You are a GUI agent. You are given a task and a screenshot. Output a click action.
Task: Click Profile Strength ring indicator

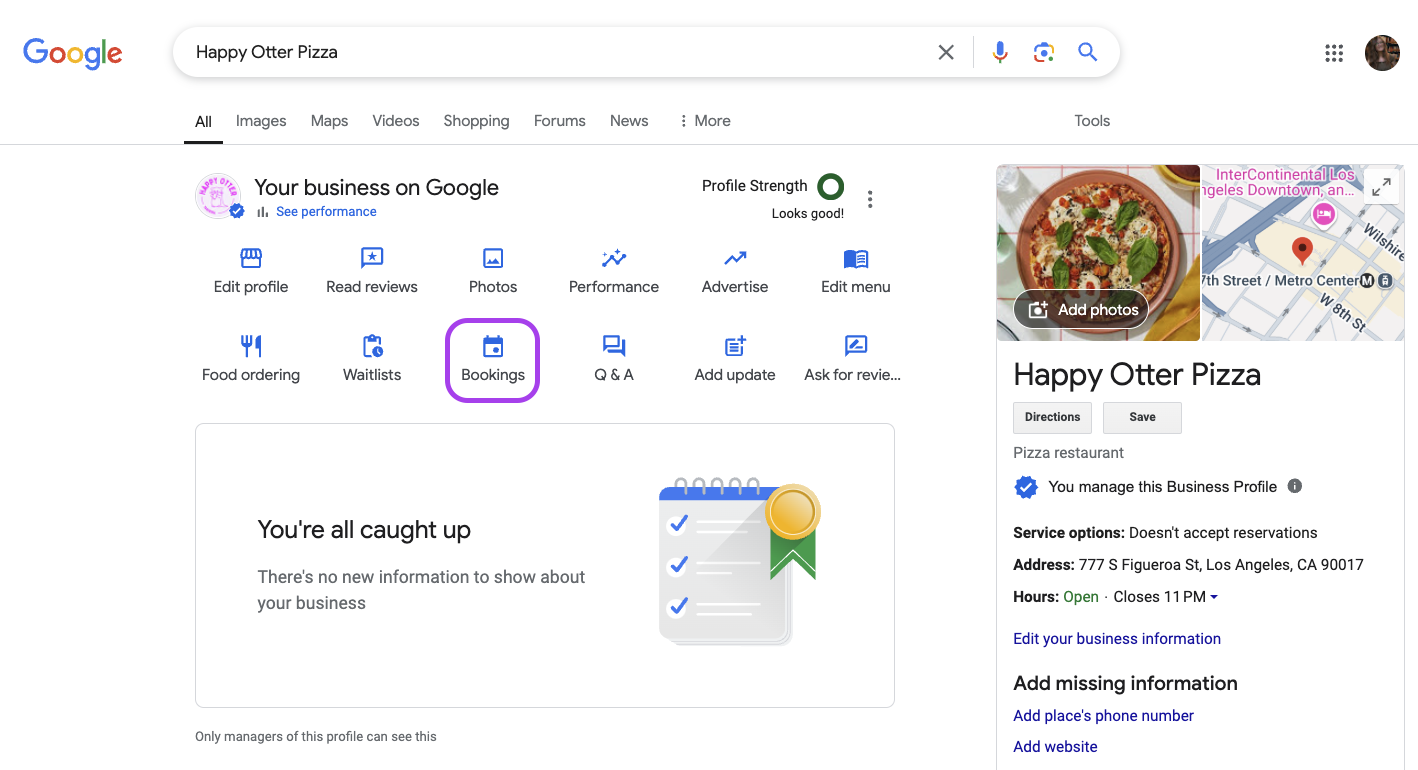pos(831,186)
